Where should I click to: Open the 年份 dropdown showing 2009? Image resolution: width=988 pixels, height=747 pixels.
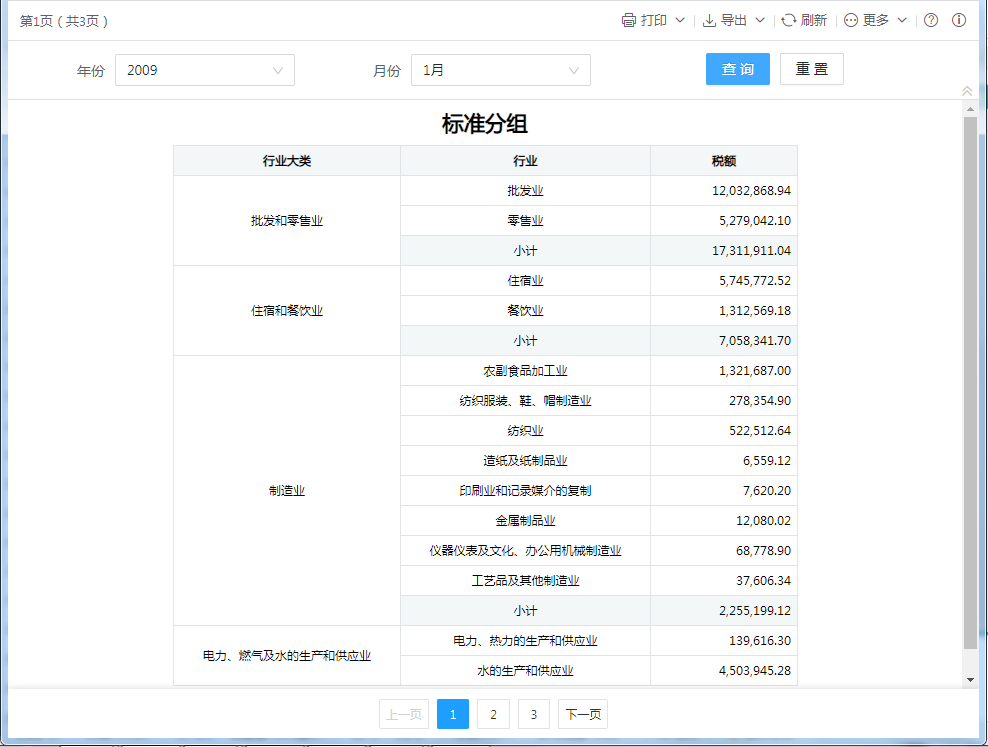(x=205, y=70)
